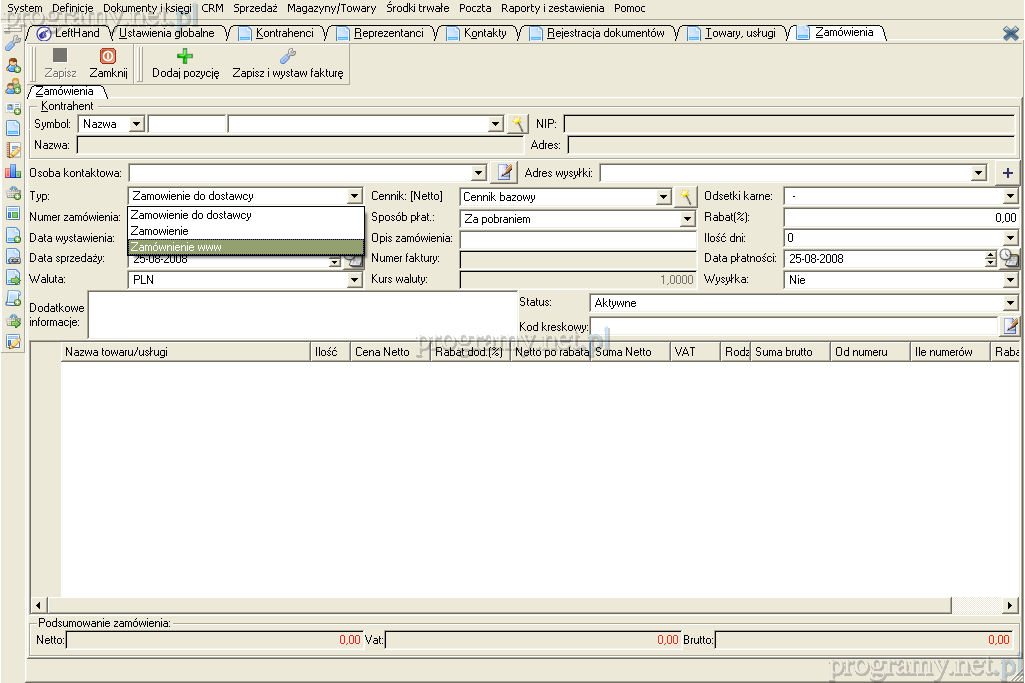Click into the Opis zamówienia text field

coord(577,239)
